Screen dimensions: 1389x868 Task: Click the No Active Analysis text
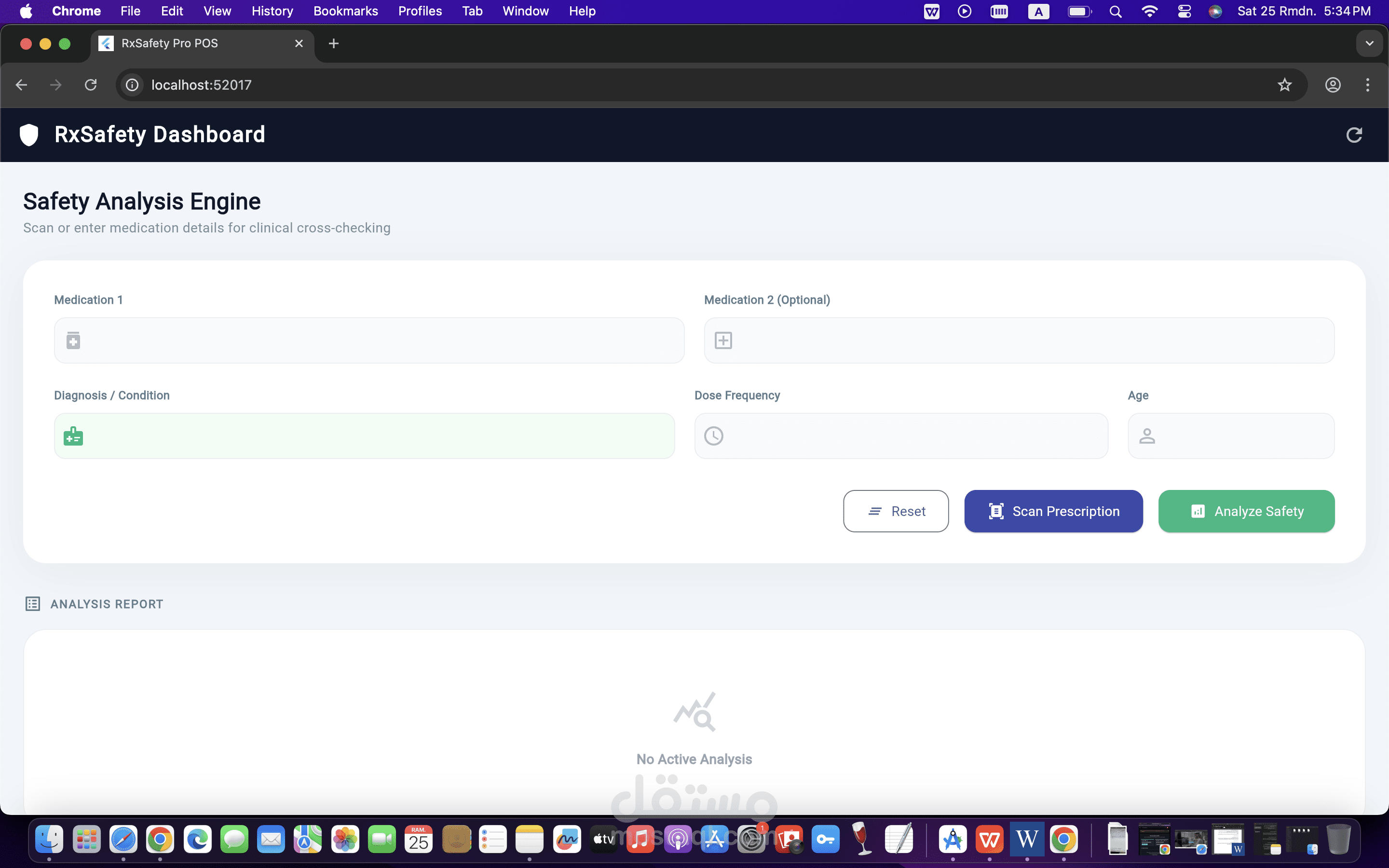click(x=694, y=759)
